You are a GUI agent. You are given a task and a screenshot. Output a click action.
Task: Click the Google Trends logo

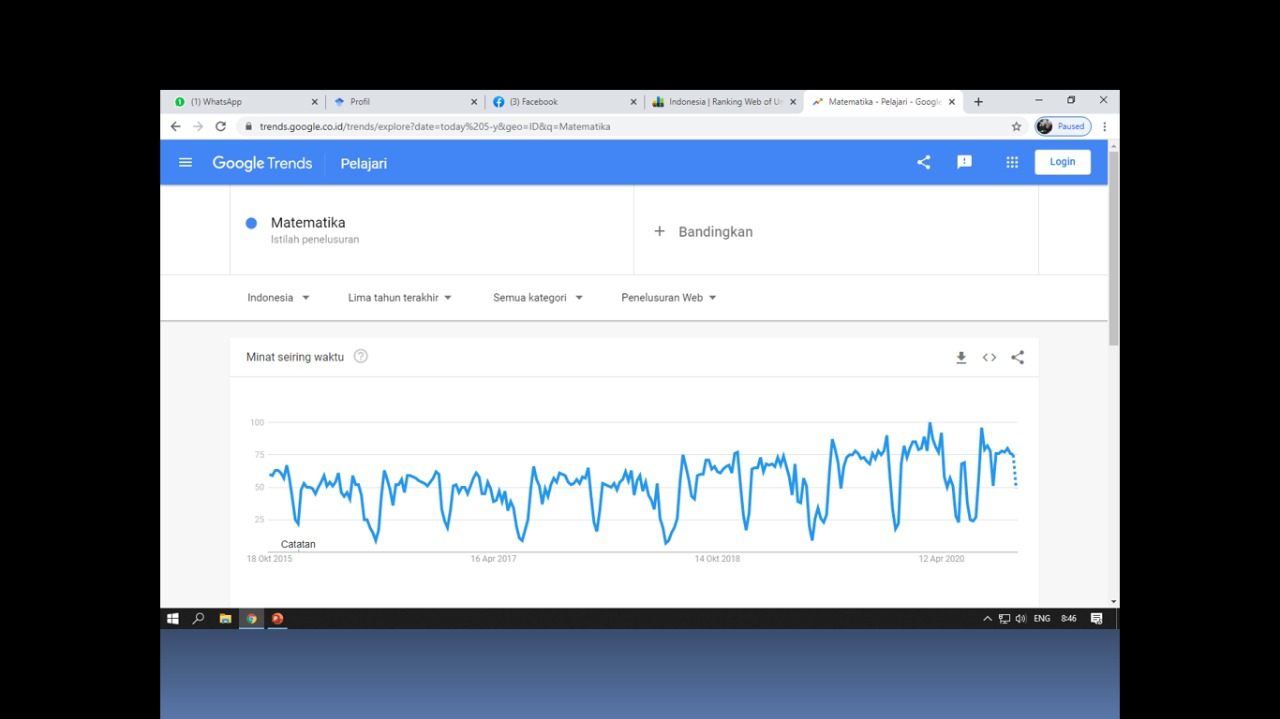[x=262, y=163]
